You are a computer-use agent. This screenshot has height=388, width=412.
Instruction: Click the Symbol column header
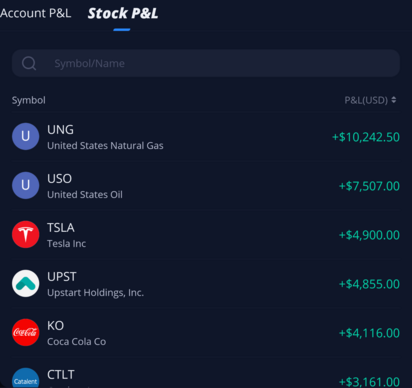click(29, 100)
